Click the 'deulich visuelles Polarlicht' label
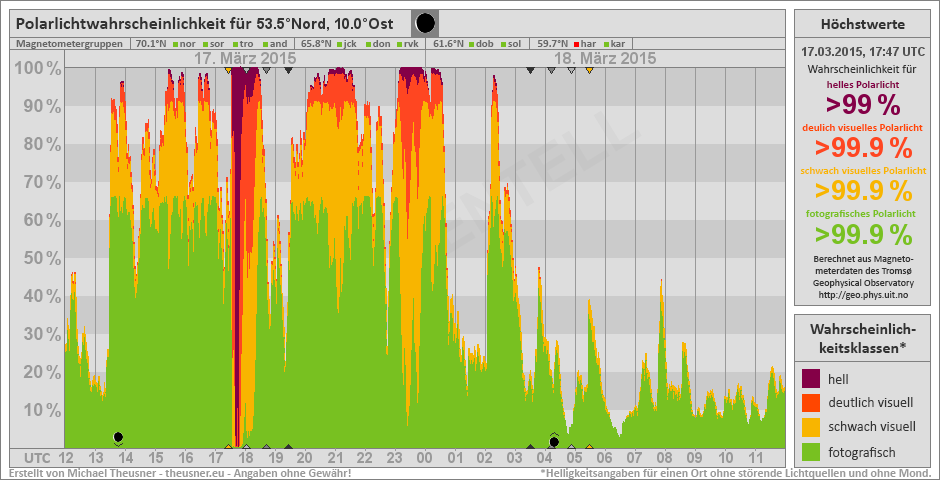 click(x=863, y=128)
